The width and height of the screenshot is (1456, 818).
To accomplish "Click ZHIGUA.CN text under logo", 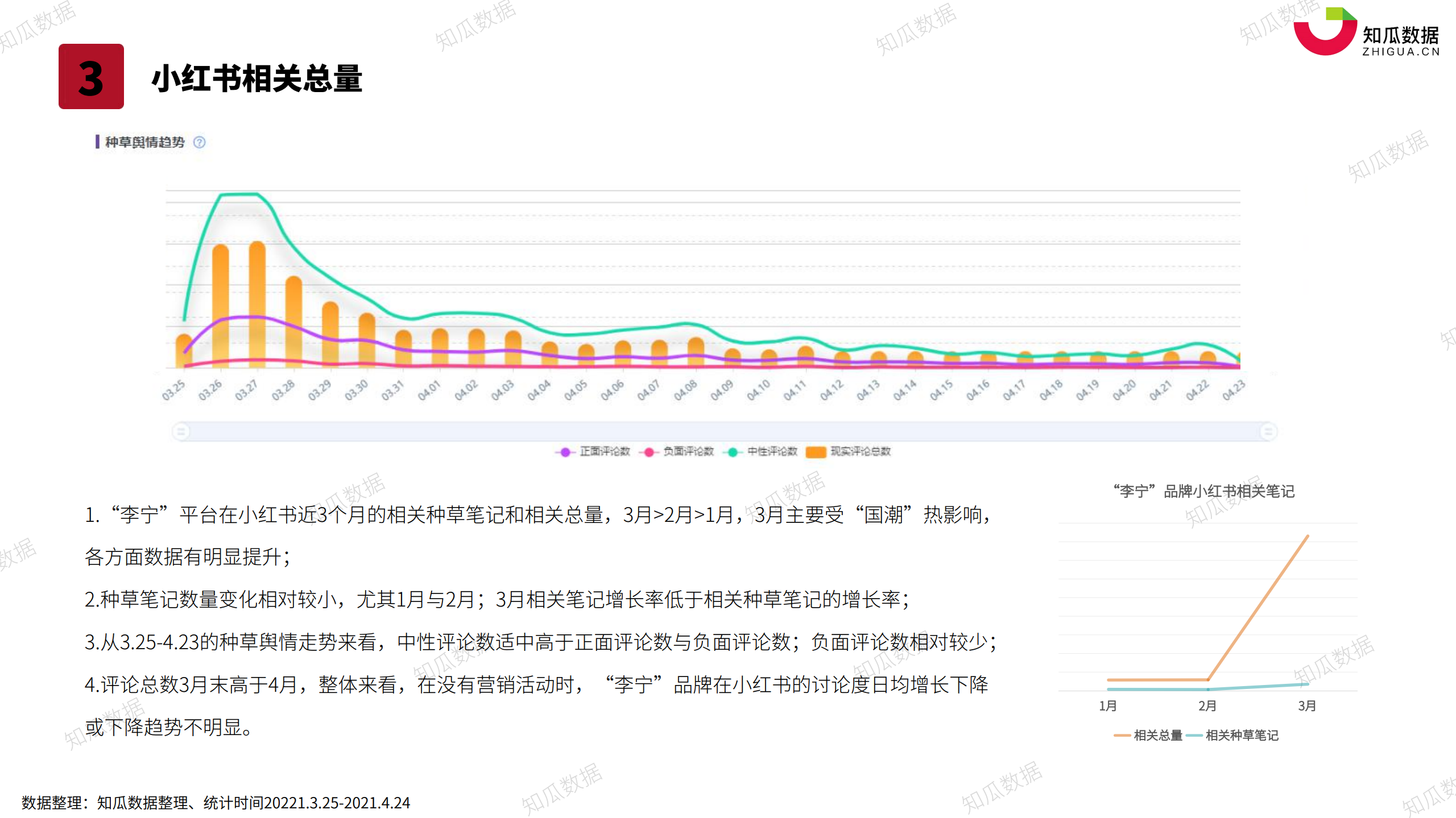I will coord(1401,52).
